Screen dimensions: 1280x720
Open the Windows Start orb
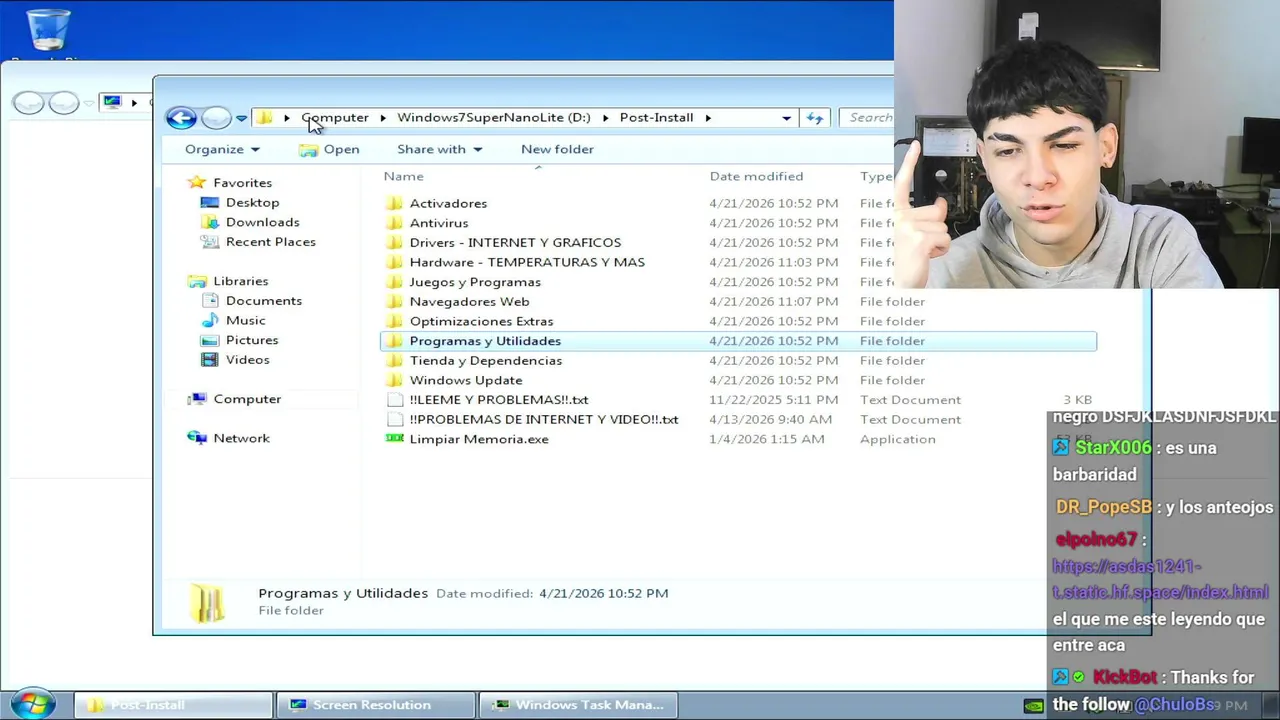tap(32, 704)
